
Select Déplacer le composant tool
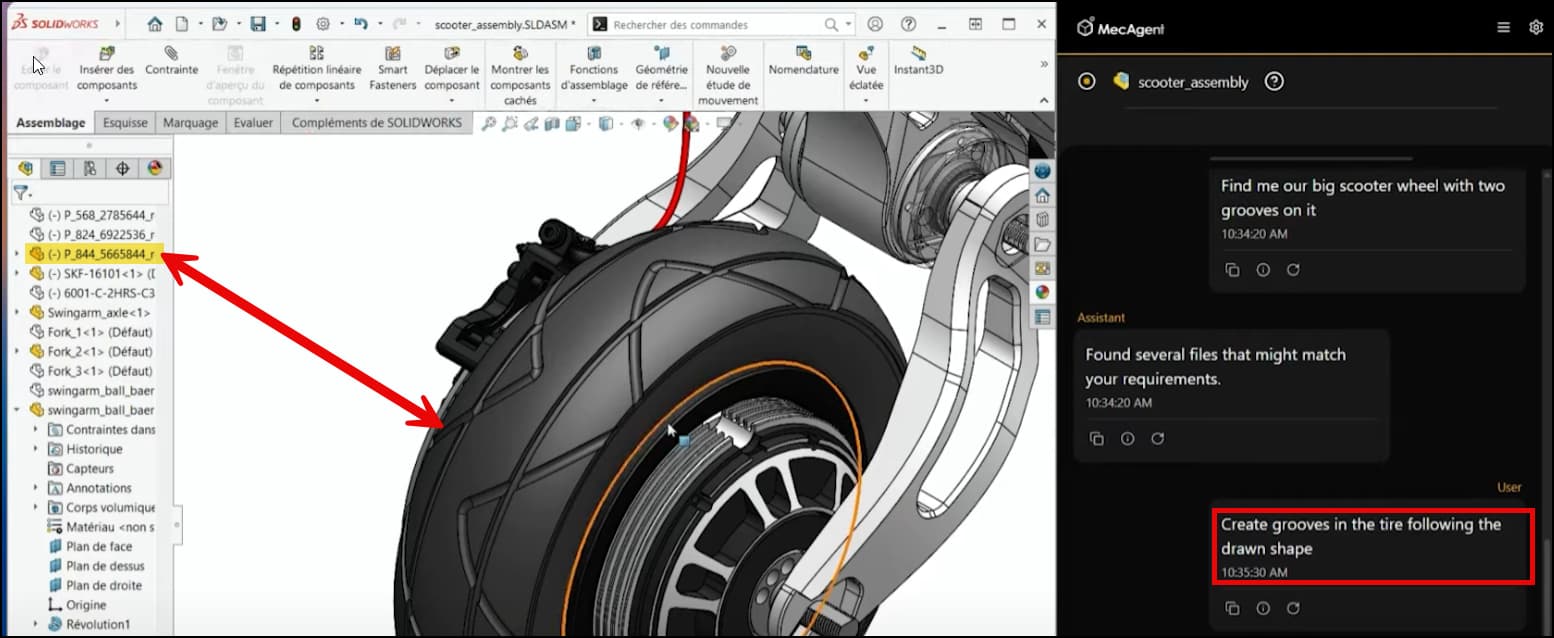point(452,69)
